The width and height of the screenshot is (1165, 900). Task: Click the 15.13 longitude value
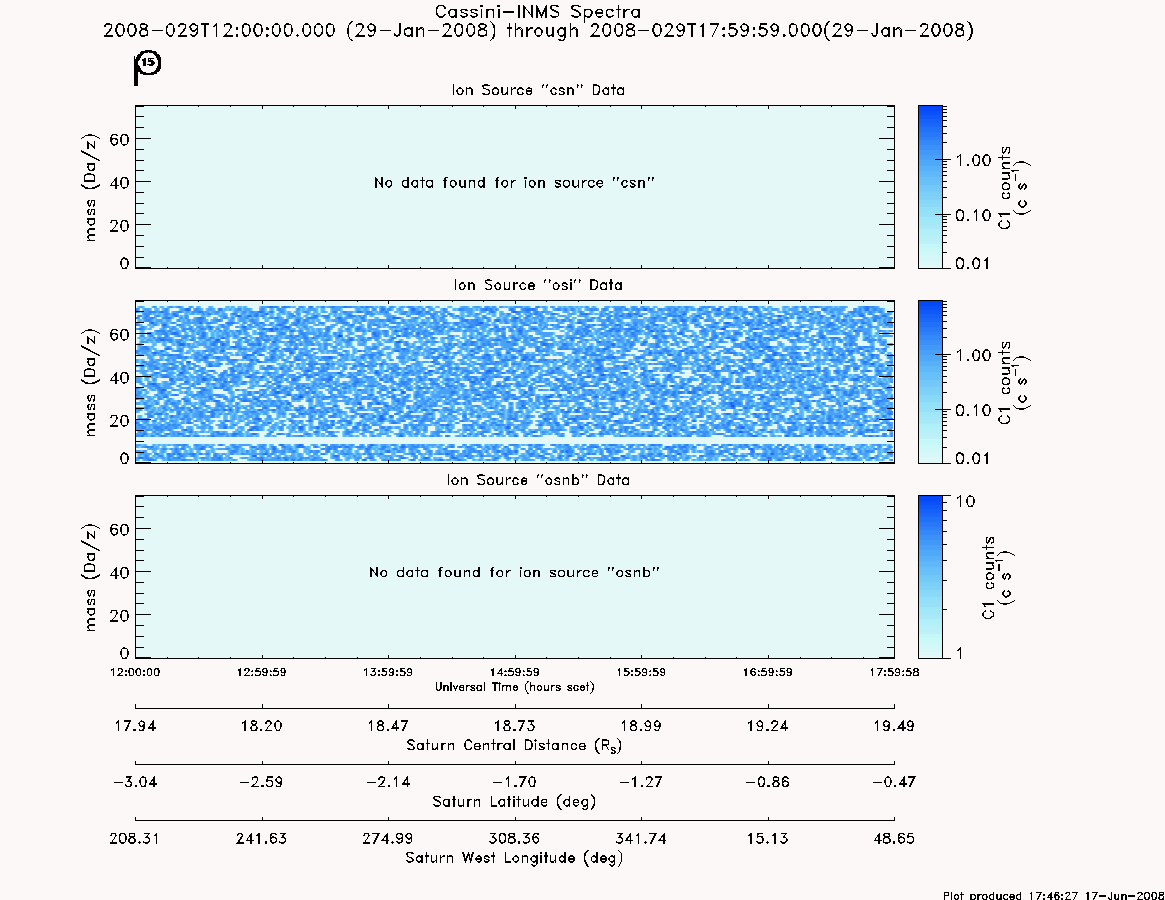click(768, 838)
